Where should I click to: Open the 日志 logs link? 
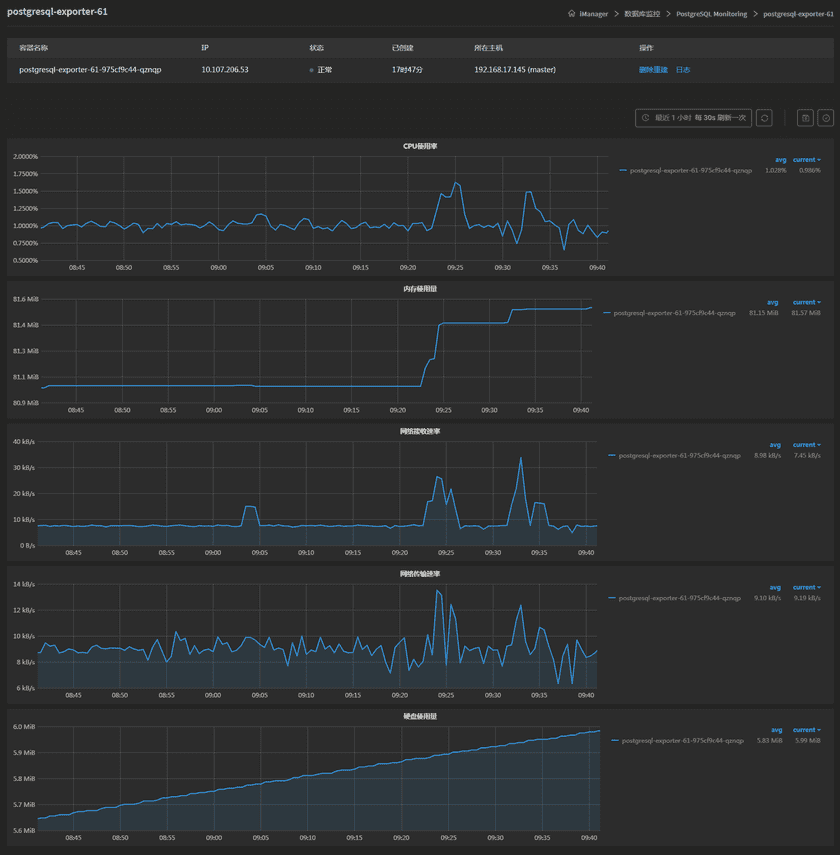pyautogui.click(x=685, y=69)
